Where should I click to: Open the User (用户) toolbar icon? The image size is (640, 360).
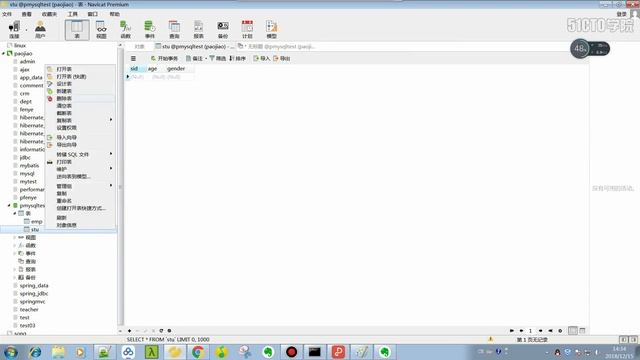pyautogui.click(x=40, y=30)
